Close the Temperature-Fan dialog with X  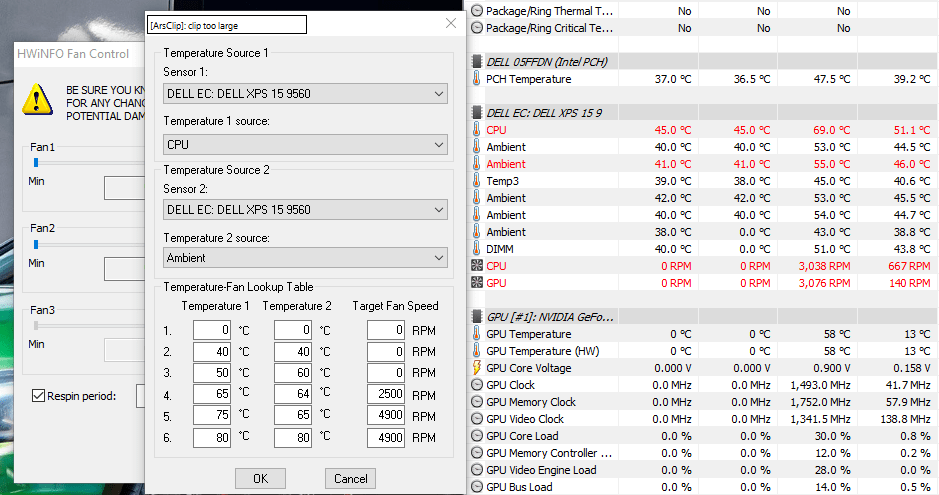coord(451,23)
